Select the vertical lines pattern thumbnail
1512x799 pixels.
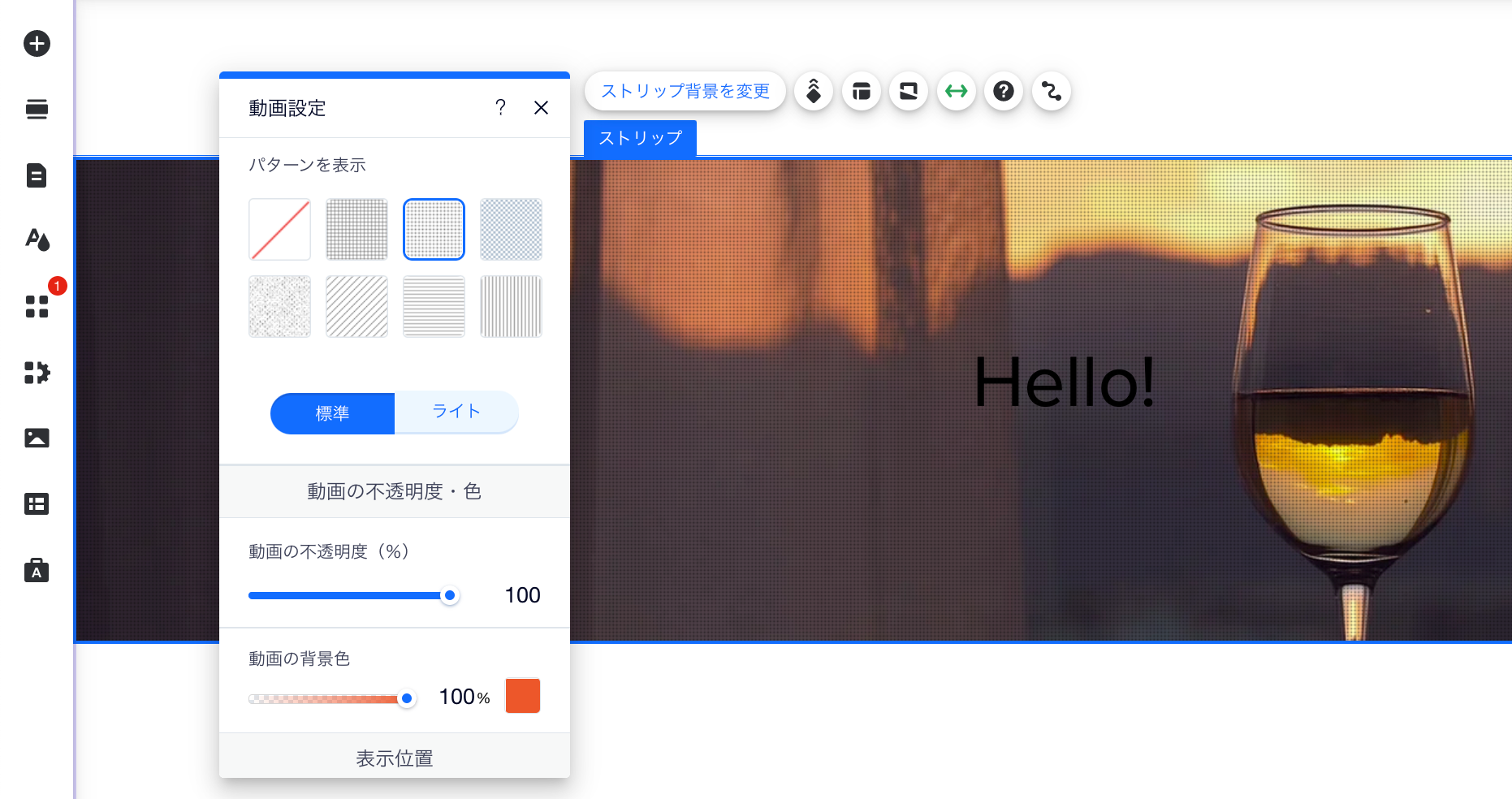[x=511, y=306]
